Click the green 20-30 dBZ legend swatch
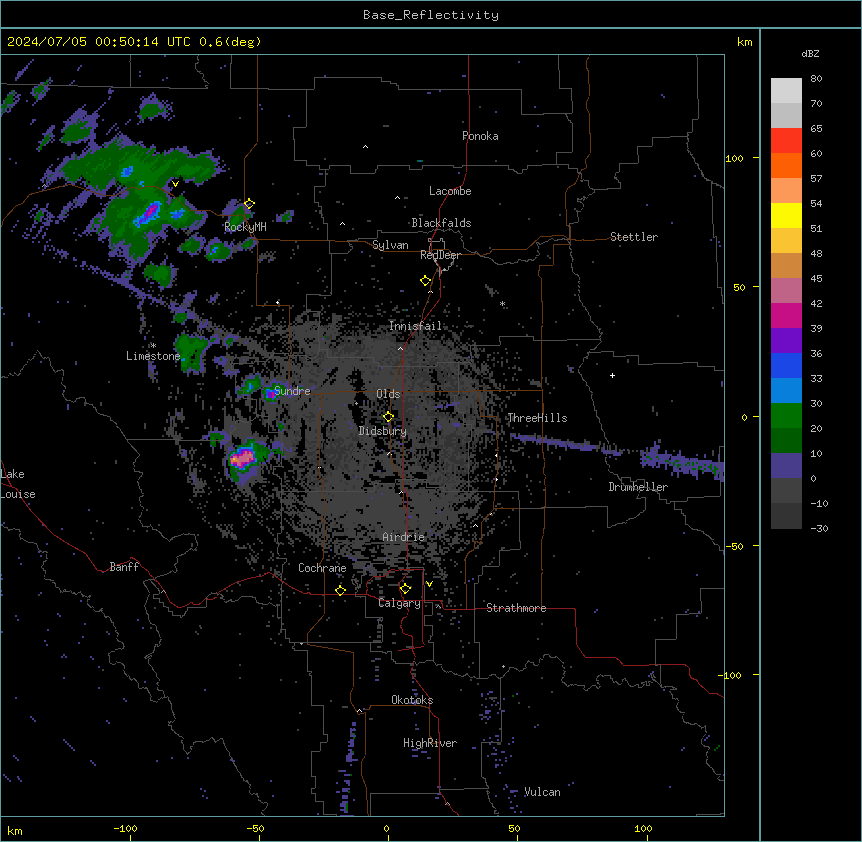 [786, 416]
